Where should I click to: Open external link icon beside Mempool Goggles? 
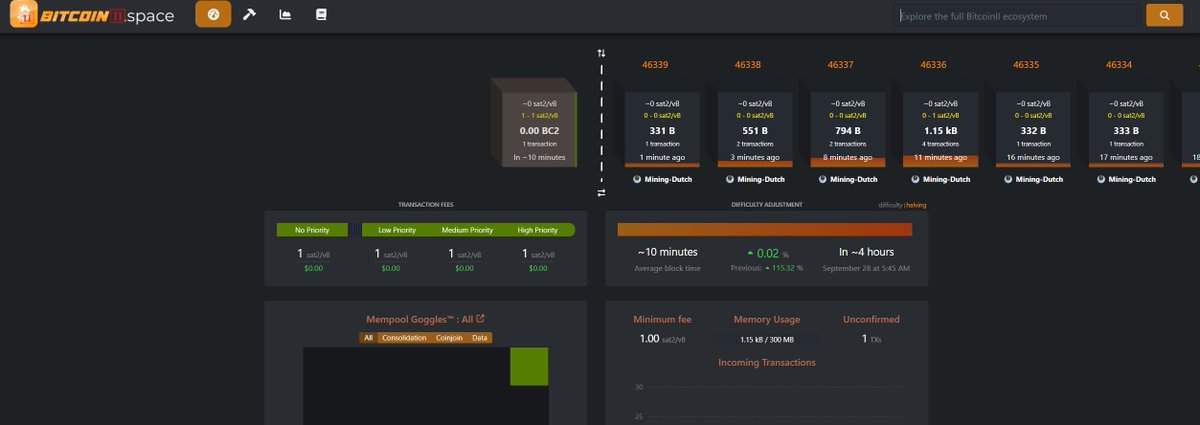click(x=480, y=319)
